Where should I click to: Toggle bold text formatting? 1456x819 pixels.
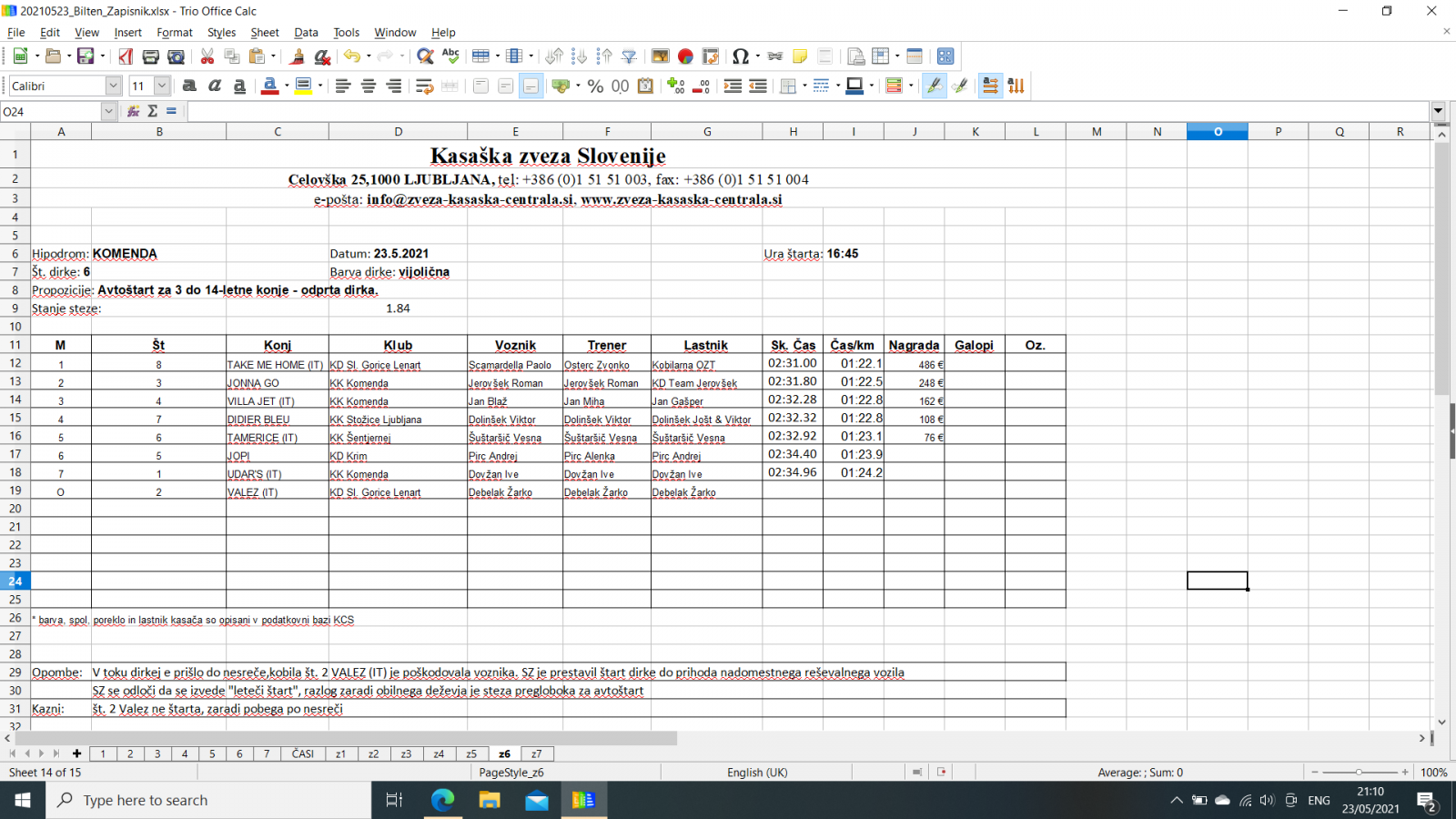pos(189,86)
